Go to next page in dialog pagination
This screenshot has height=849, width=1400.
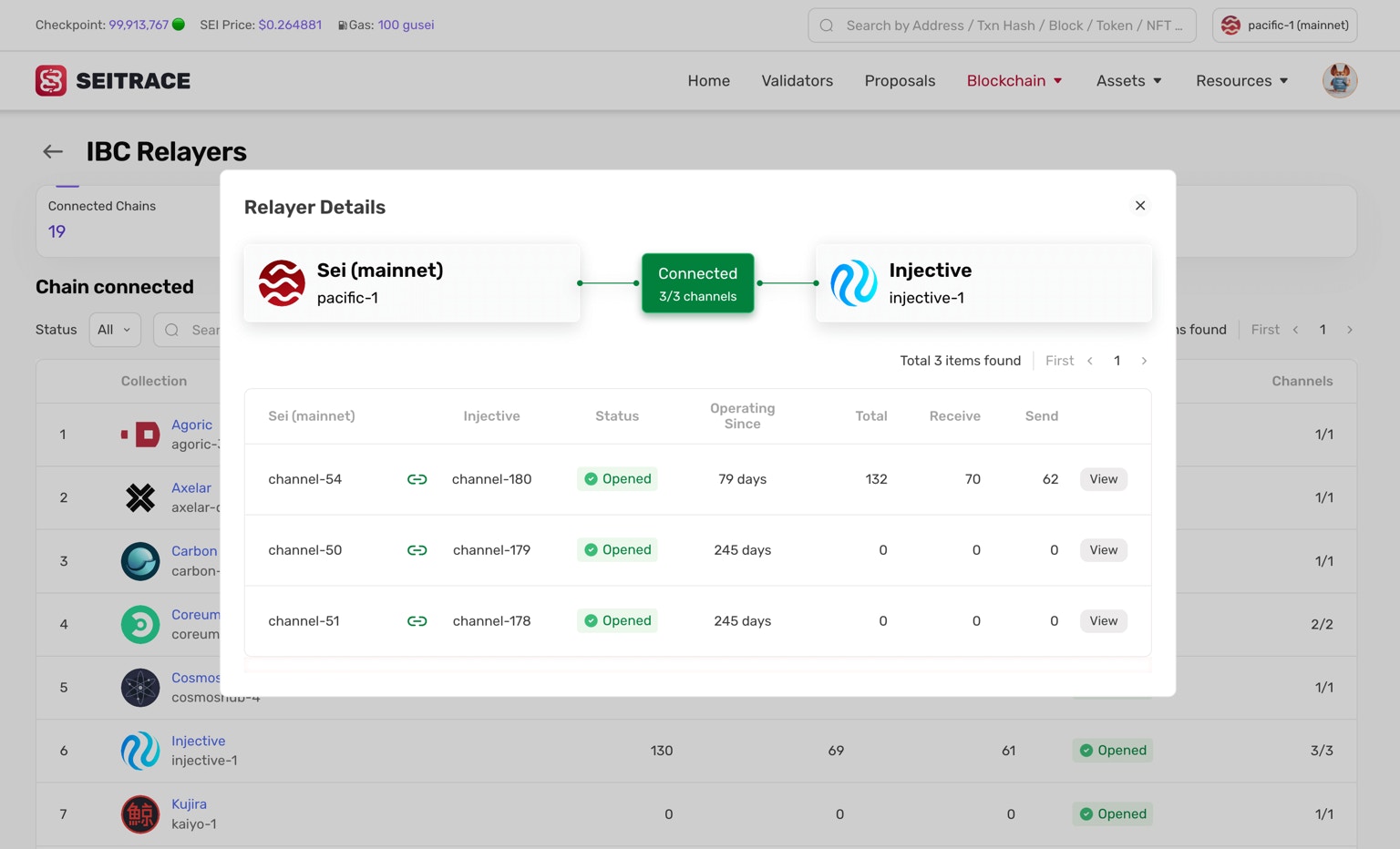point(1144,361)
